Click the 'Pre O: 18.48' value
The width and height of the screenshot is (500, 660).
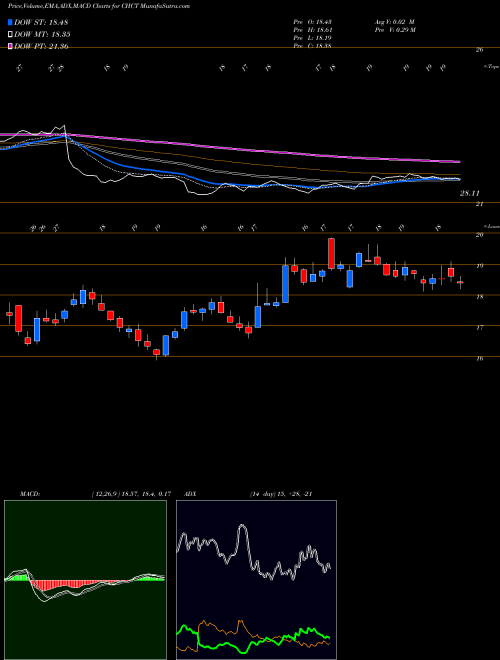[313, 22]
